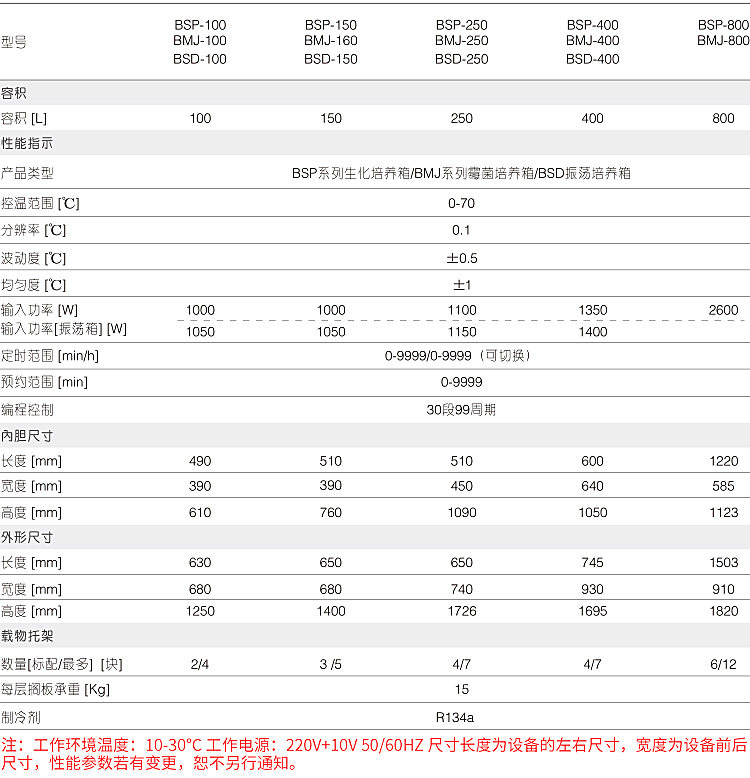Select the 30段99周期 programming value
Screen dimensions: 750x778
coord(461,410)
